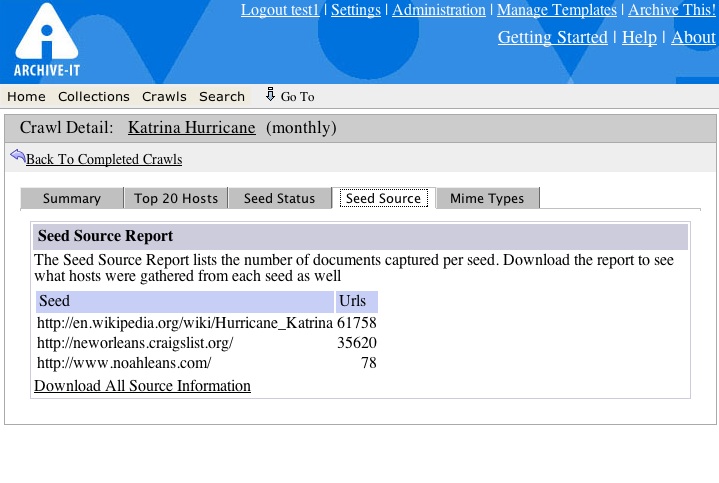View the Mime Types tab
Viewport: 719px width, 483px height.
[487, 198]
